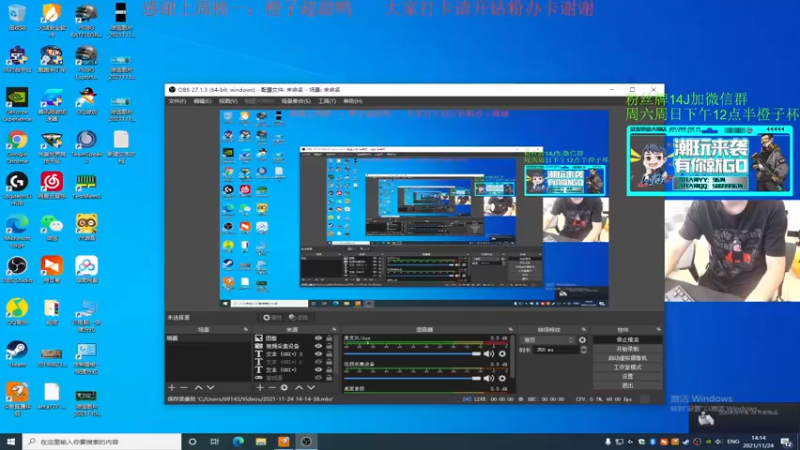Open Microsoft Edge from the taskbar

238,442
